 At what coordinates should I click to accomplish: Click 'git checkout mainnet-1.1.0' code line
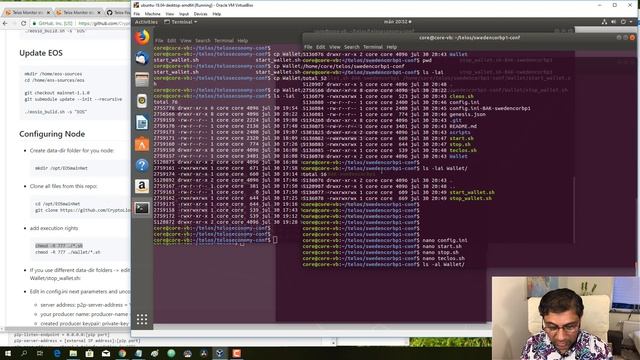[x=57, y=93]
